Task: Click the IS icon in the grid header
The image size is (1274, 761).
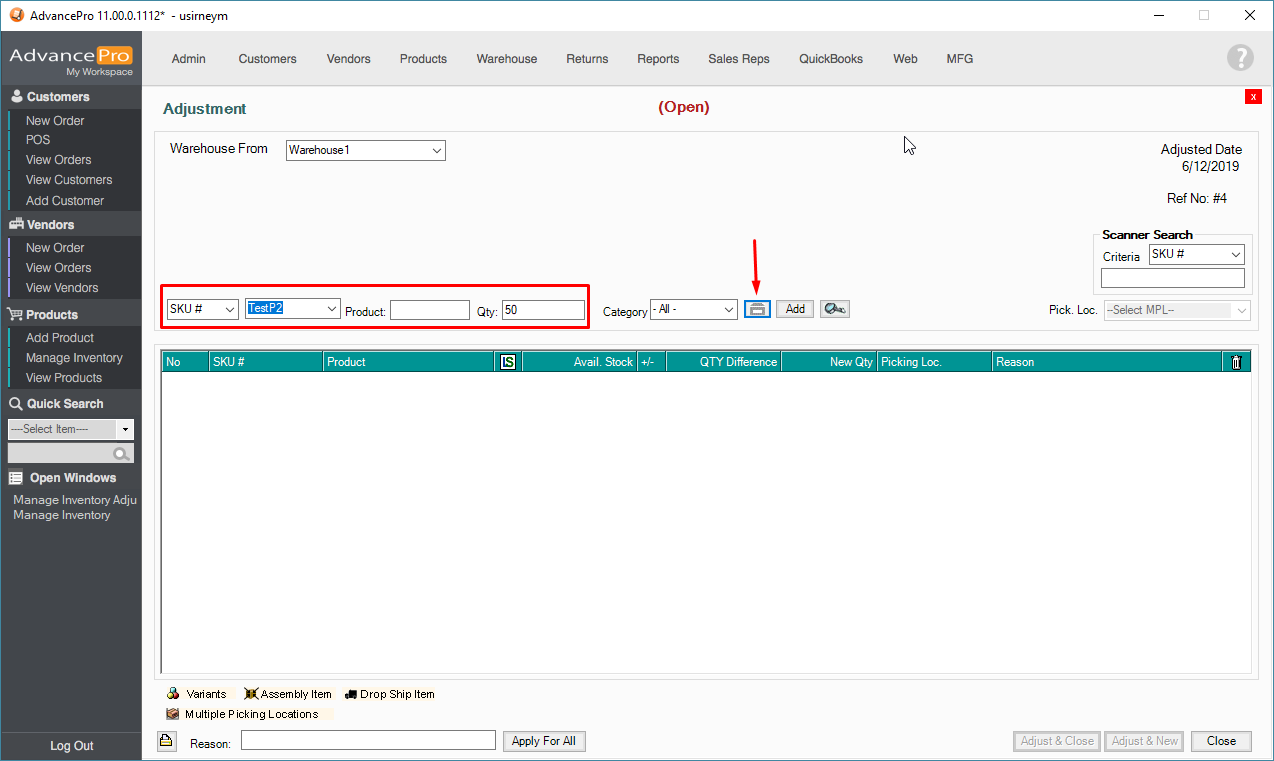Action: coord(507,361)
